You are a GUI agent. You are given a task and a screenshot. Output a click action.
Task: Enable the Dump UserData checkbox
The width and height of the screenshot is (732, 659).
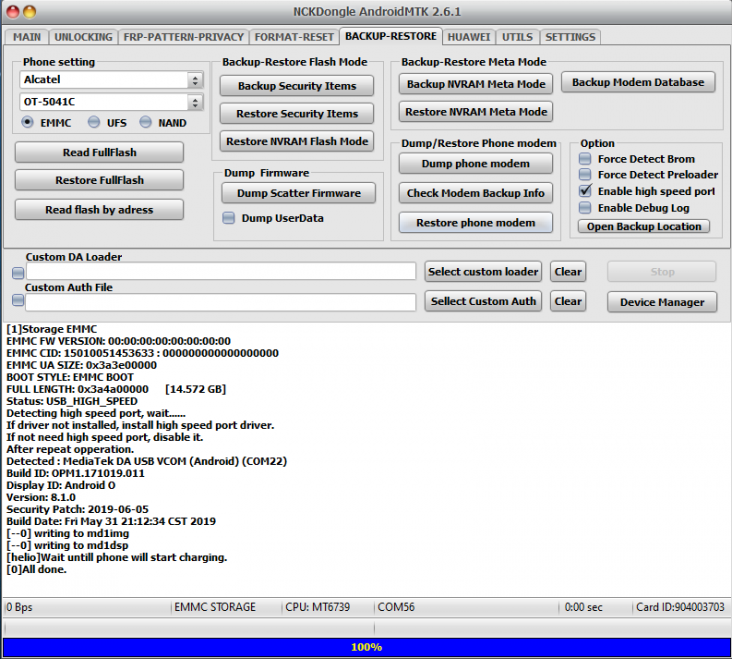[x=229, y=218]
